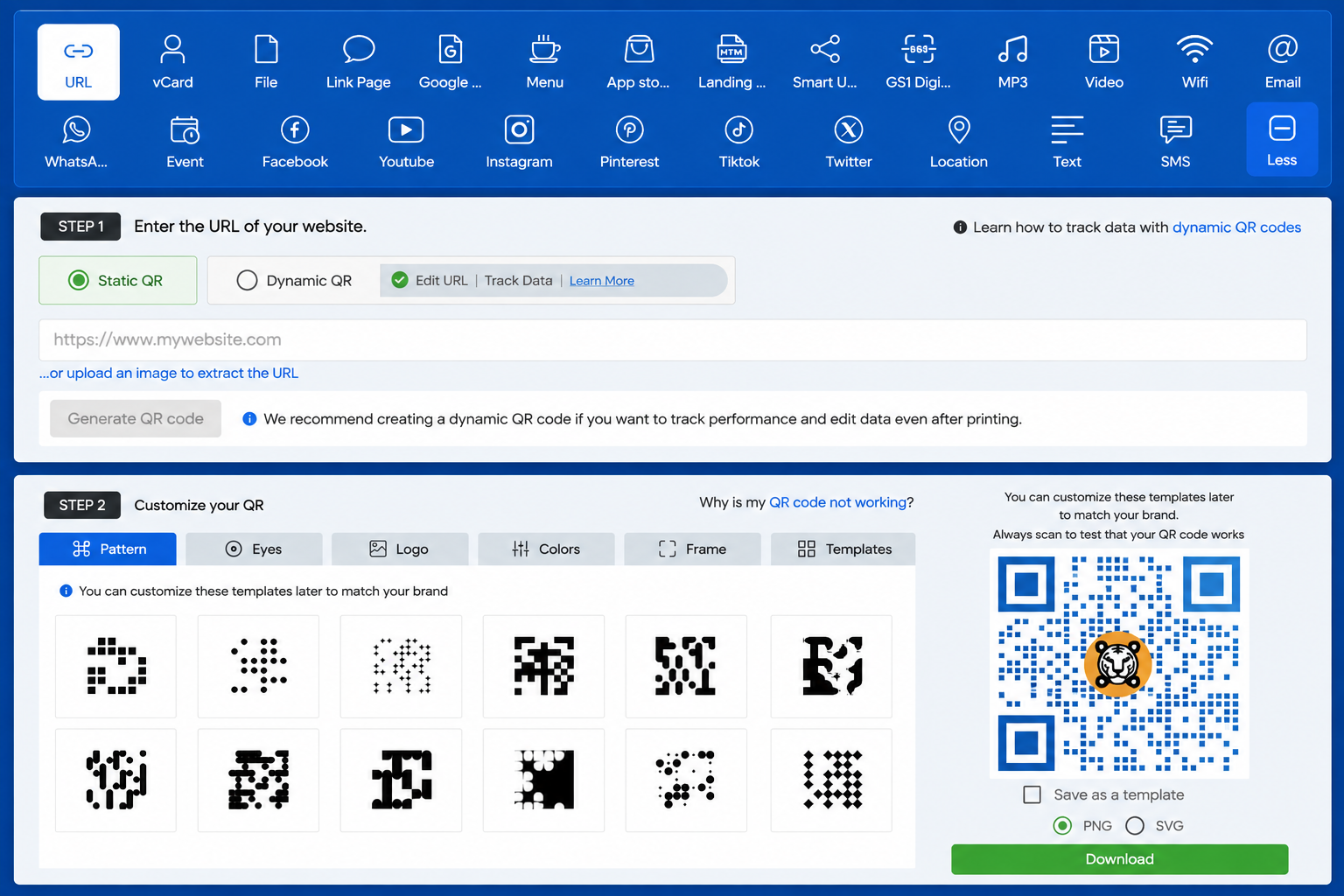The image size is (1344, 896).
Task: Pick the round dots pattern thumbnail
Action: (x=258, y=666)
